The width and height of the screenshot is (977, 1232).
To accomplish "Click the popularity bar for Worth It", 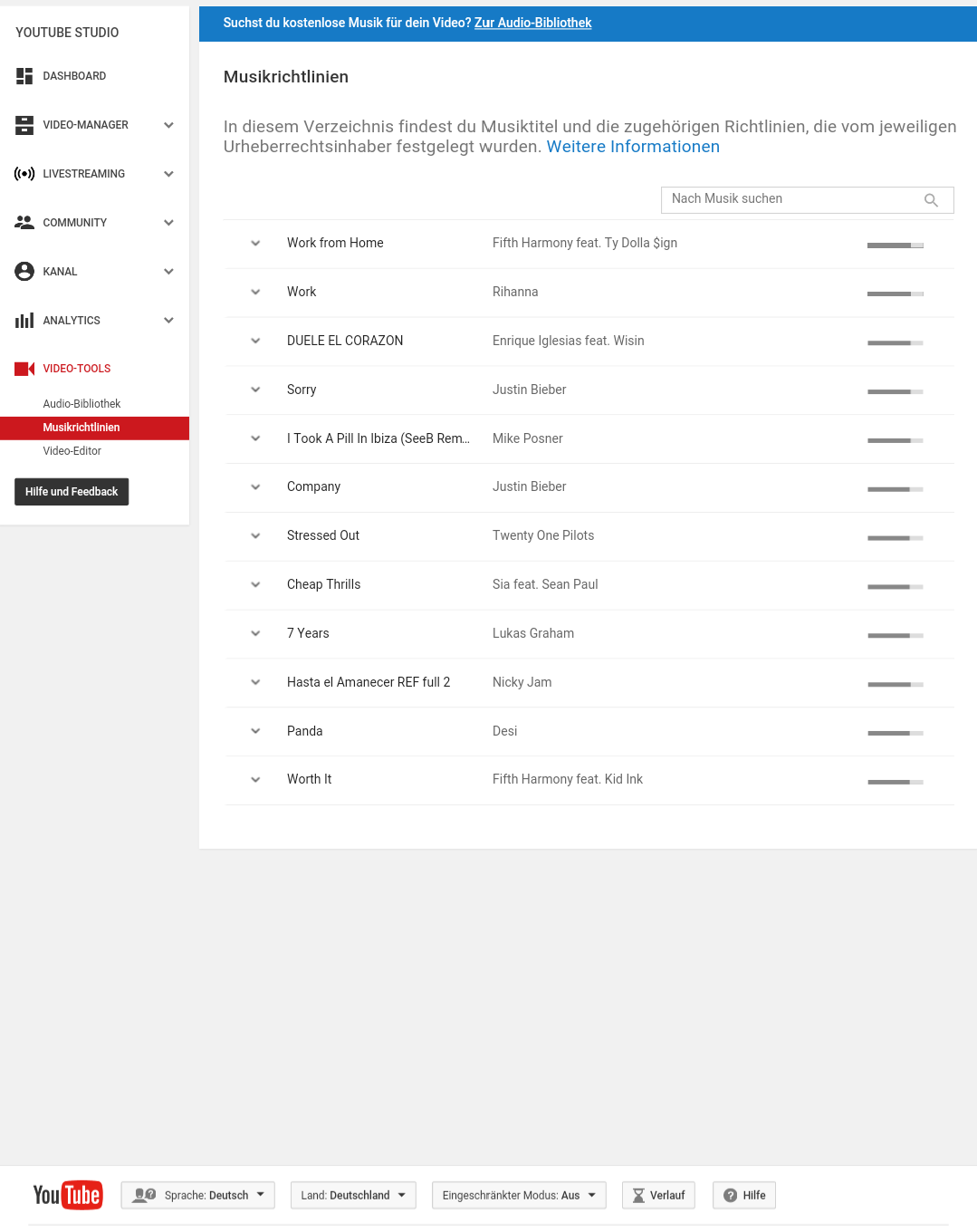I will pos(896,782).
